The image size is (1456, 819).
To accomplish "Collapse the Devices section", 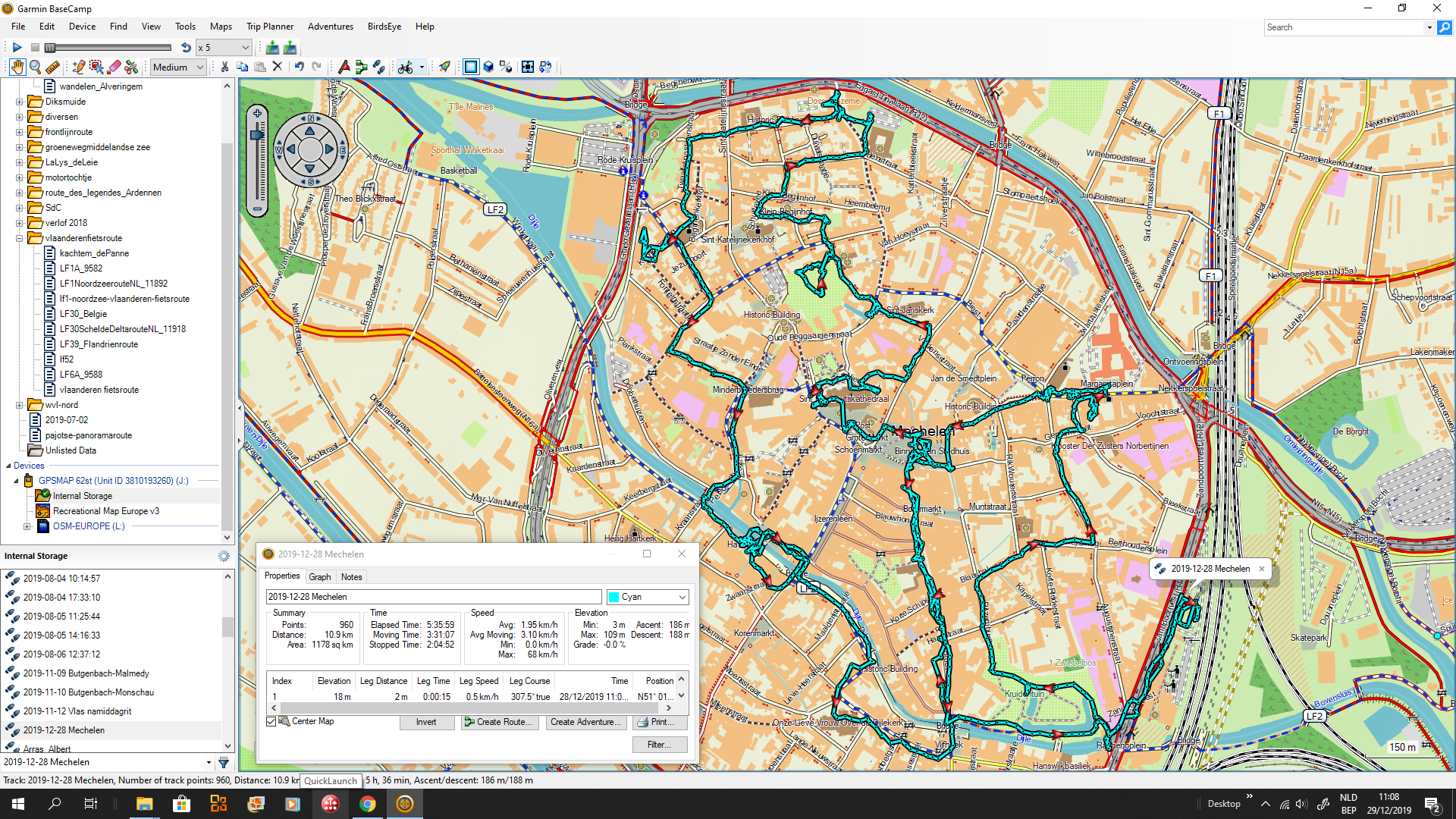I will (8, 466).
